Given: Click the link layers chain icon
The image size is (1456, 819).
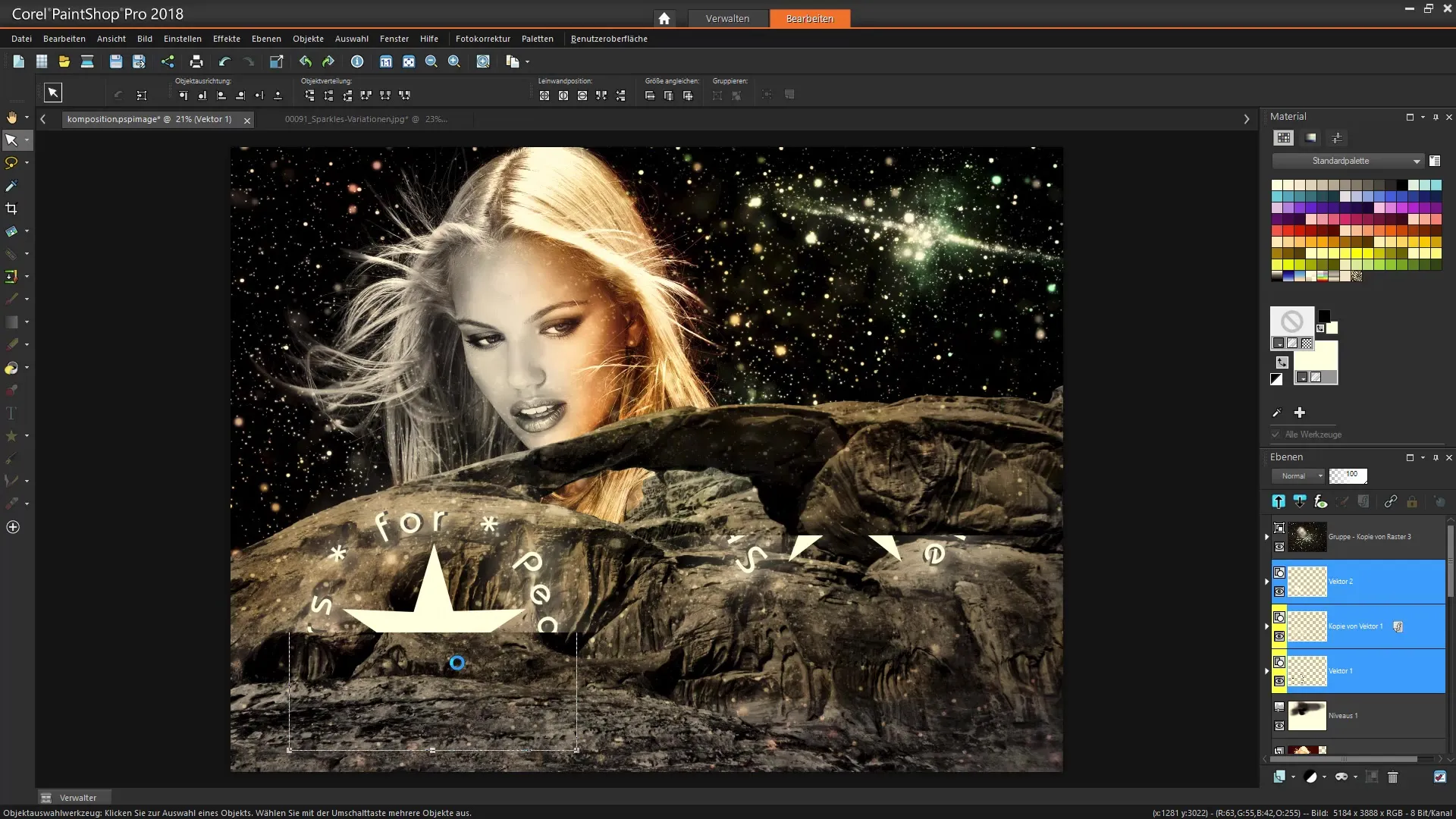Looking at the screenshot, I should pos(1390,501).
